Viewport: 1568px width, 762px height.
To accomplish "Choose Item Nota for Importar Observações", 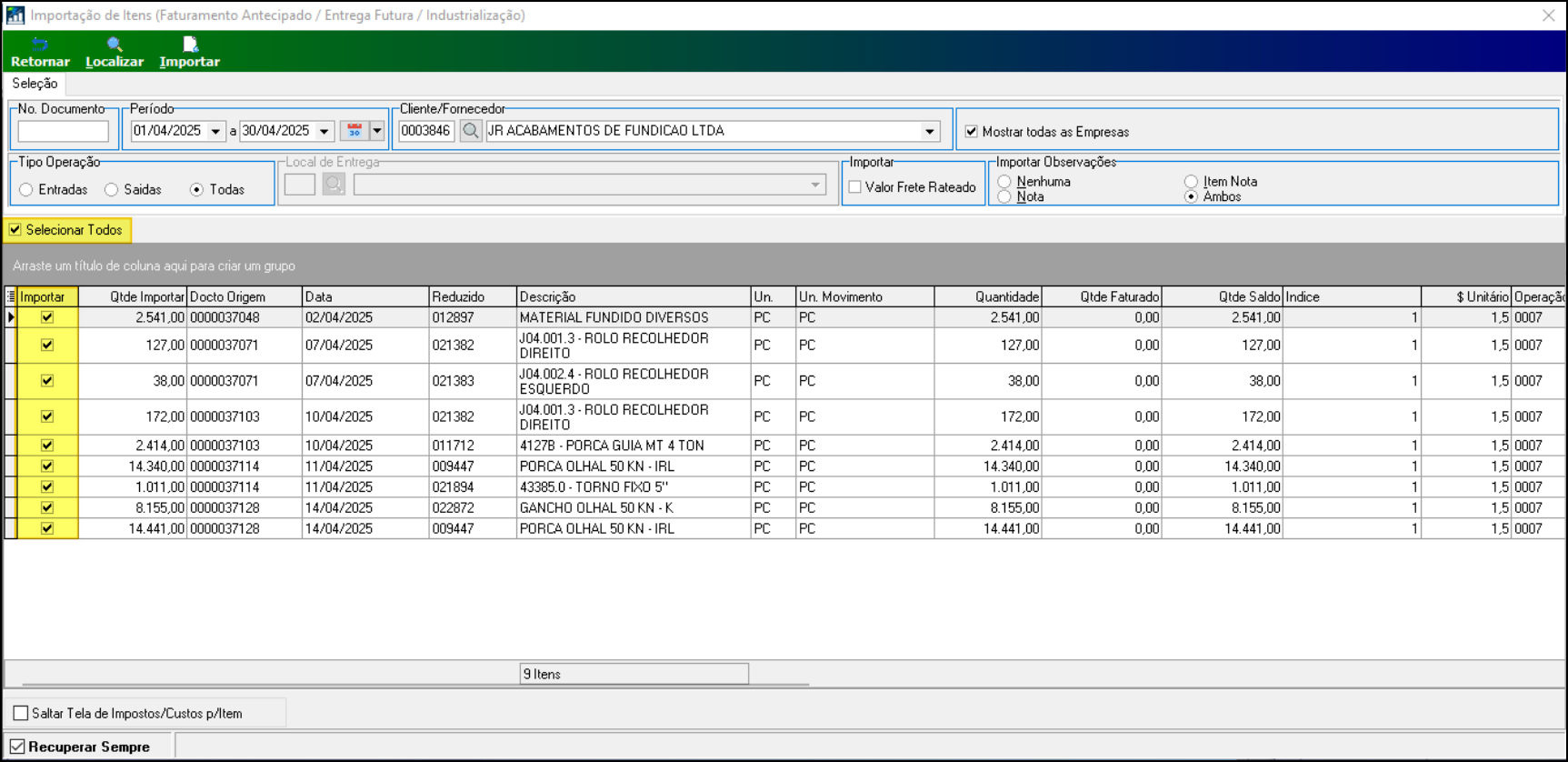I will click(x=1191, y=182).
